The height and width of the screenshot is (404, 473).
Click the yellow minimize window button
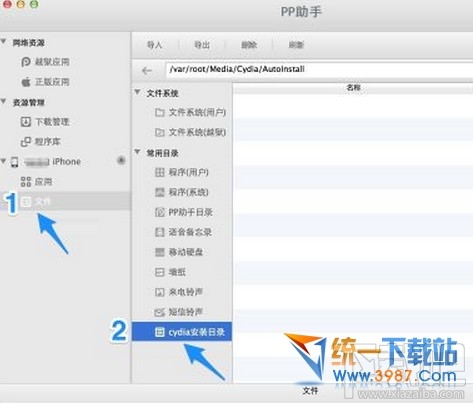click(x=21, y=4)
